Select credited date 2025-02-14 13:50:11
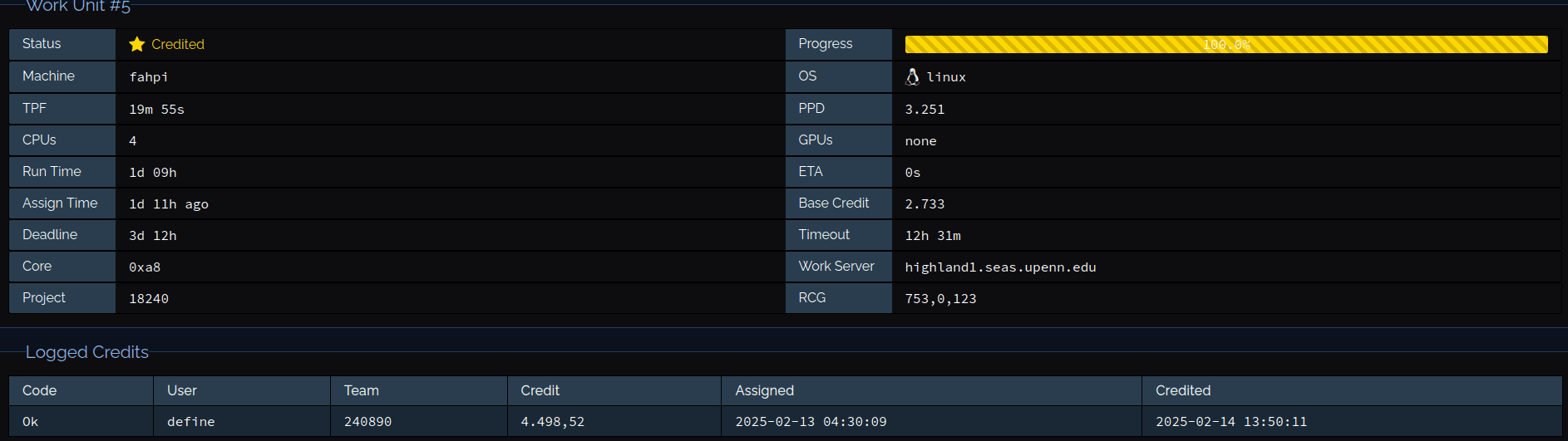Screen dimensions: 1568x441 [1231, 422]
